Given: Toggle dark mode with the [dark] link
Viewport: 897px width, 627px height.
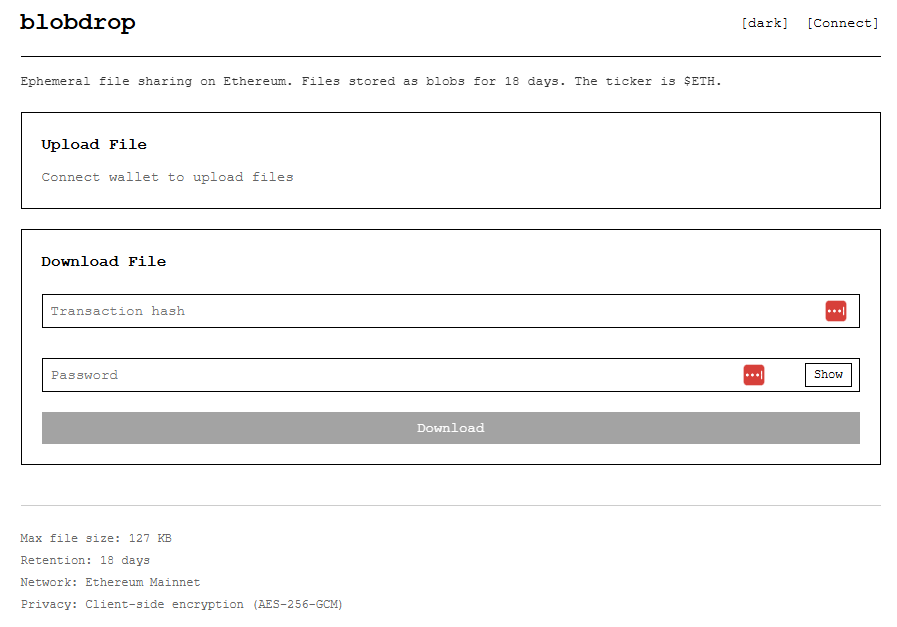Looking at the screenshot, I should [x=764, y=23].
